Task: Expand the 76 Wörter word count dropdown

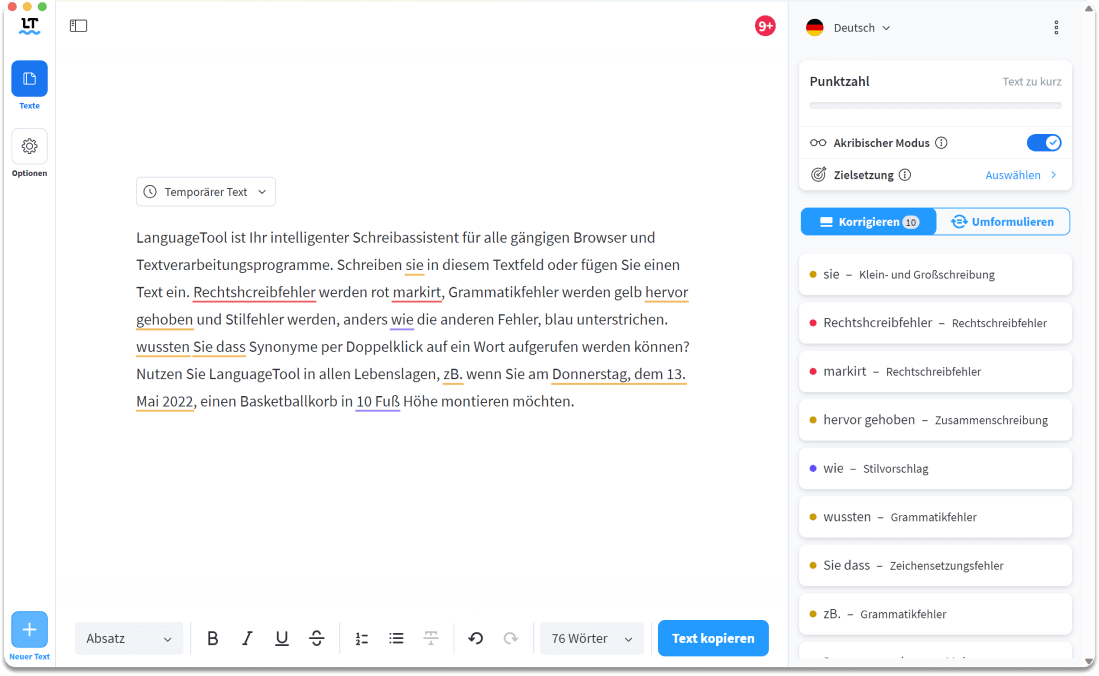Action: click(592, 638)
